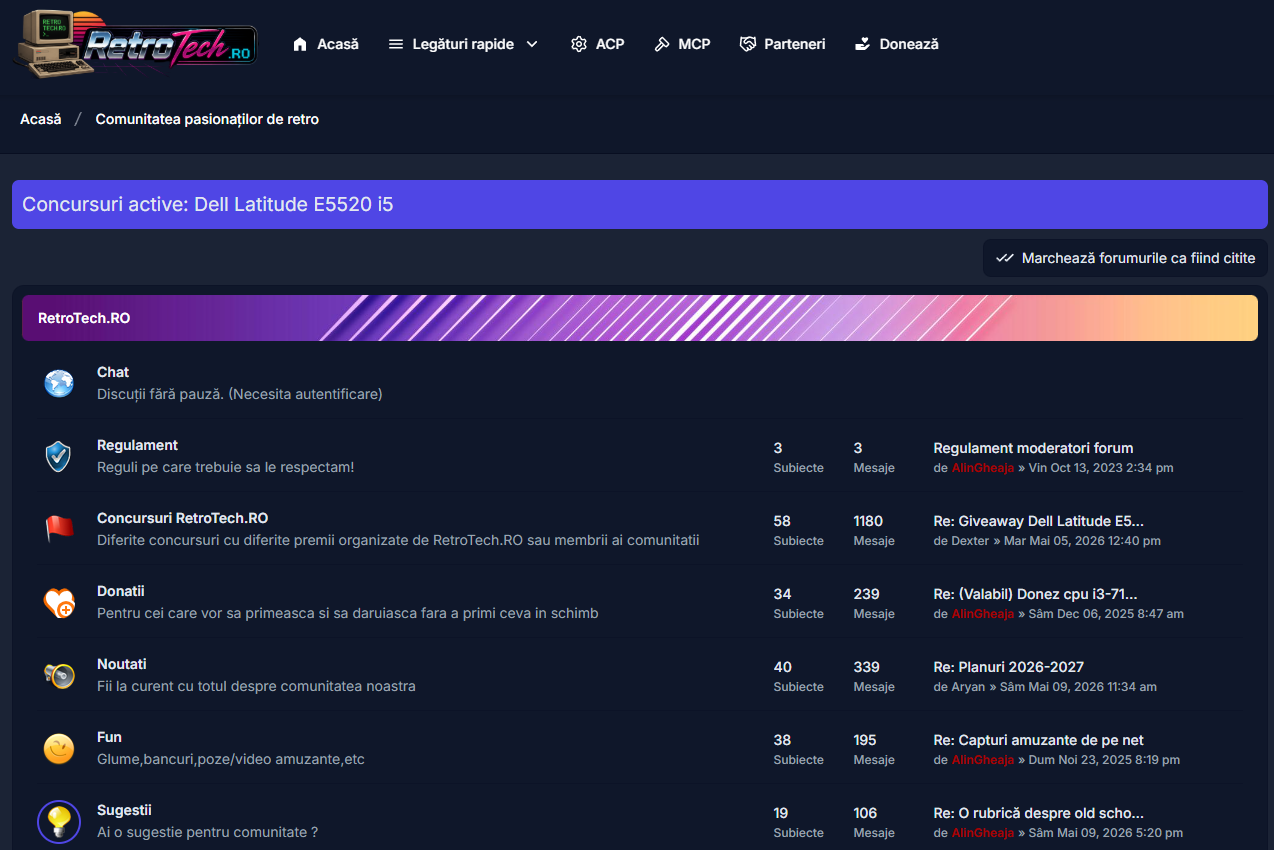Click the home icon beside Acasă
The width and height of the screenshot is (1274, 850).
pos(300,44)
